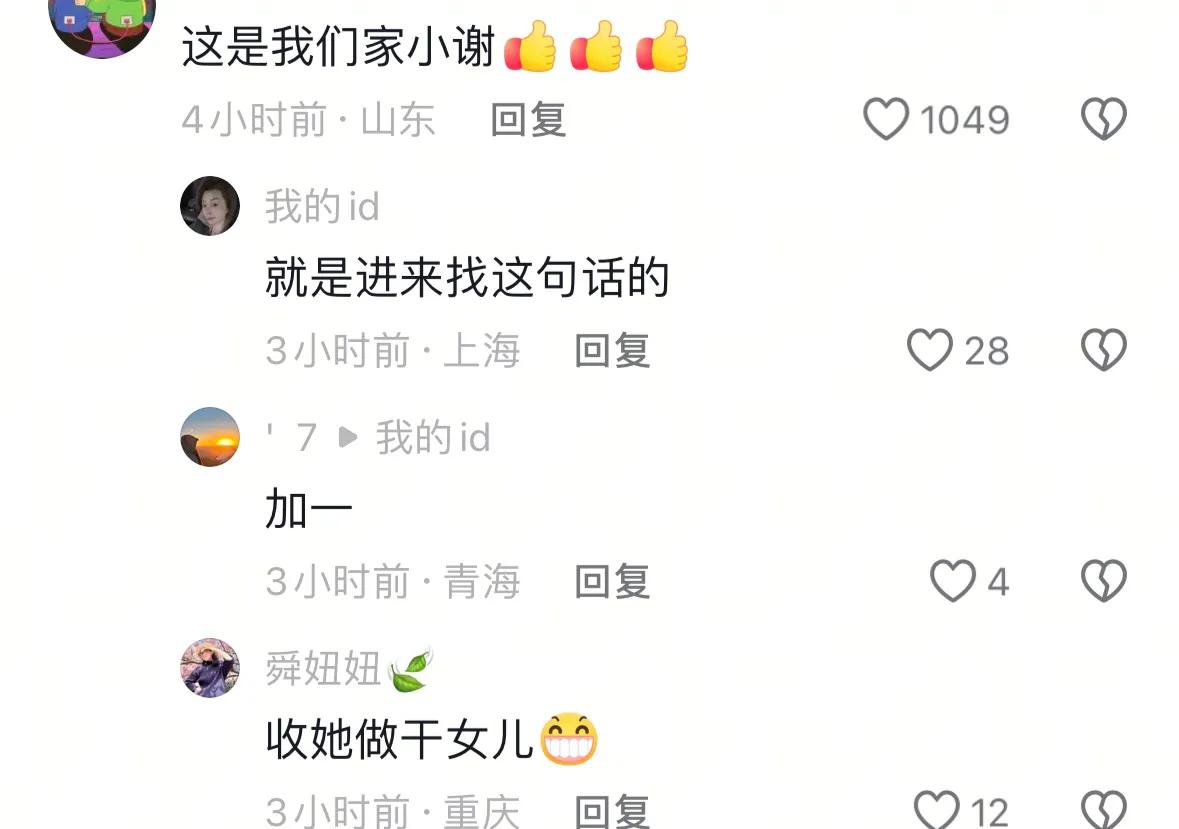1179x829 pixels.
Task: Reply to the 上海 comment
Action: pyautogui.click(x=612, y=350)
